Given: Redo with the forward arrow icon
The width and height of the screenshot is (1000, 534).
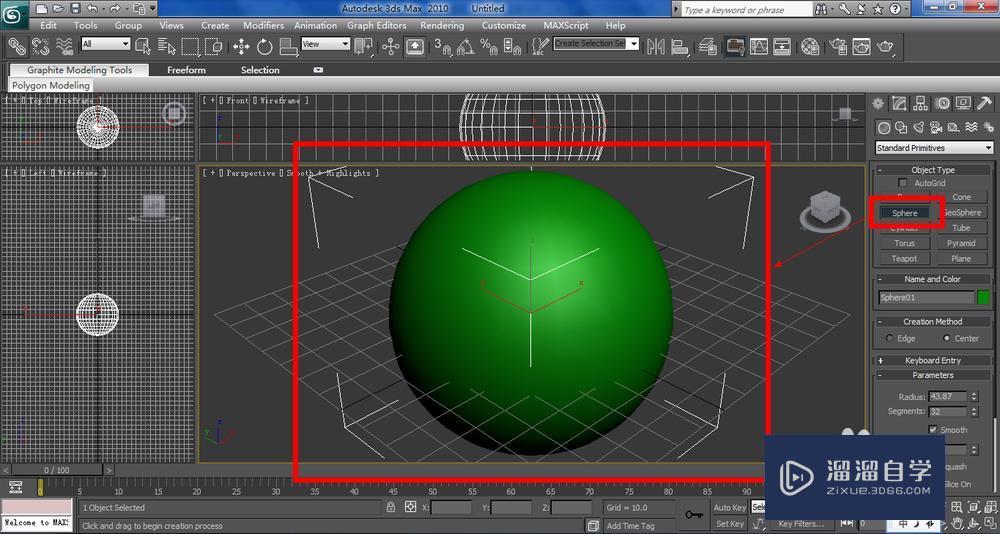Looking at the screenshot, I should click(115, 9).
